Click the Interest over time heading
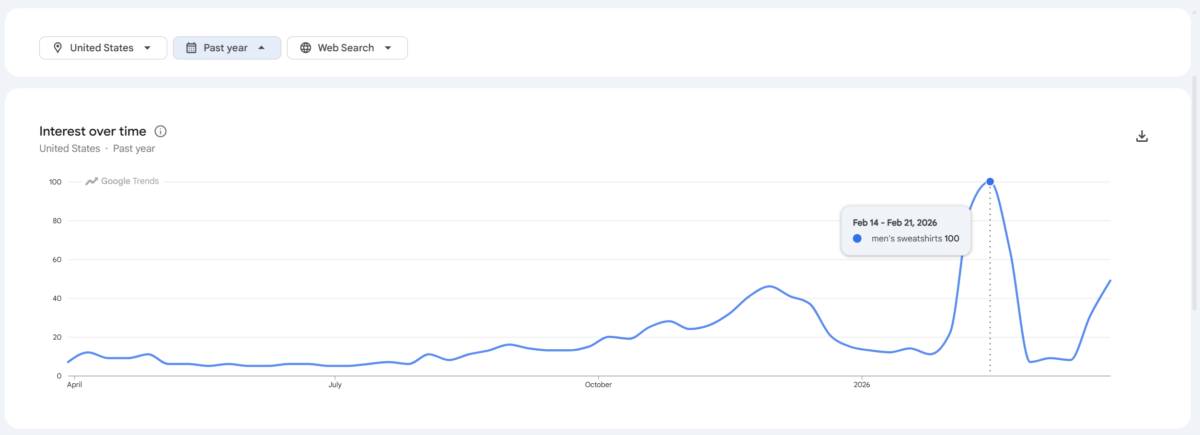 point(92,131)
